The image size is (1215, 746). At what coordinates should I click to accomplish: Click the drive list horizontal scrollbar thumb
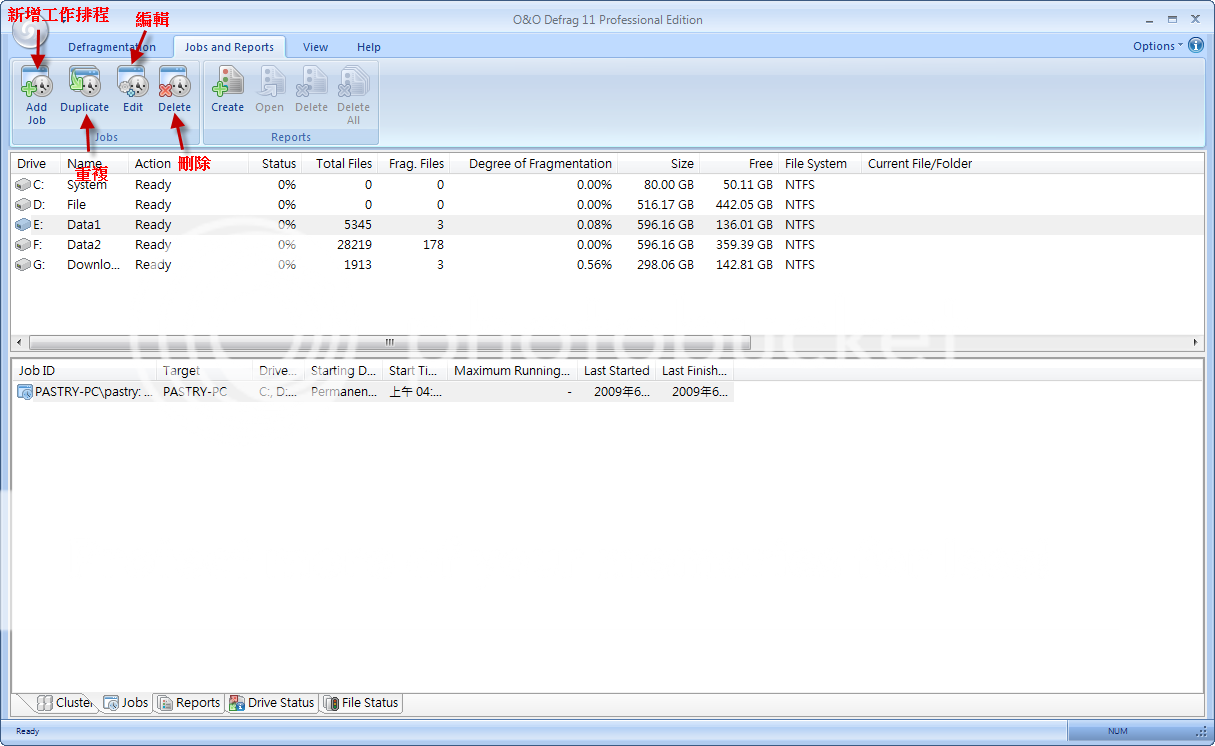[x=390, y=342]
